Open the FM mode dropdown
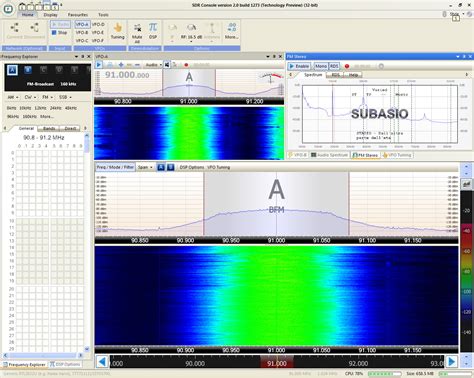Screen dimensions: 474x378 (47, 97)
